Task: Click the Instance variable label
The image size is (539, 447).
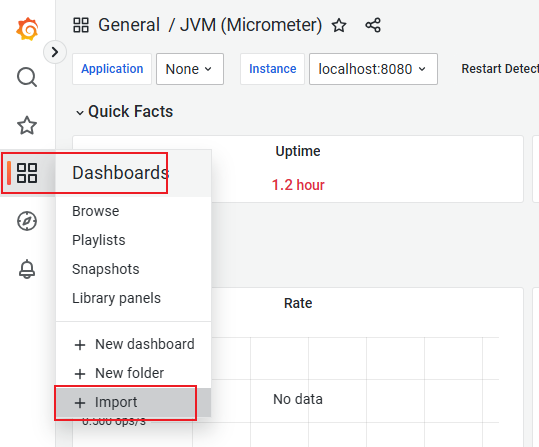Action: tap(273, 69)
